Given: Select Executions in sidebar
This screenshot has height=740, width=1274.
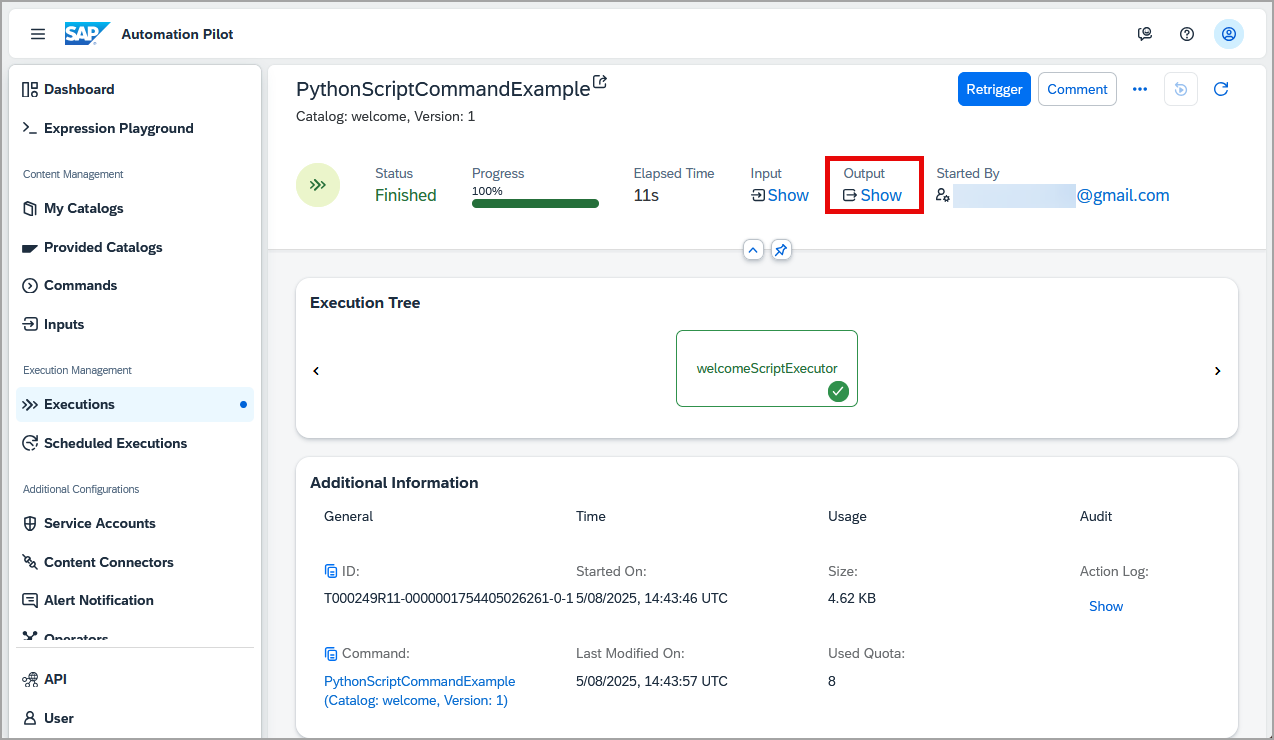Looking at the screenshot, I should point(135,404).
